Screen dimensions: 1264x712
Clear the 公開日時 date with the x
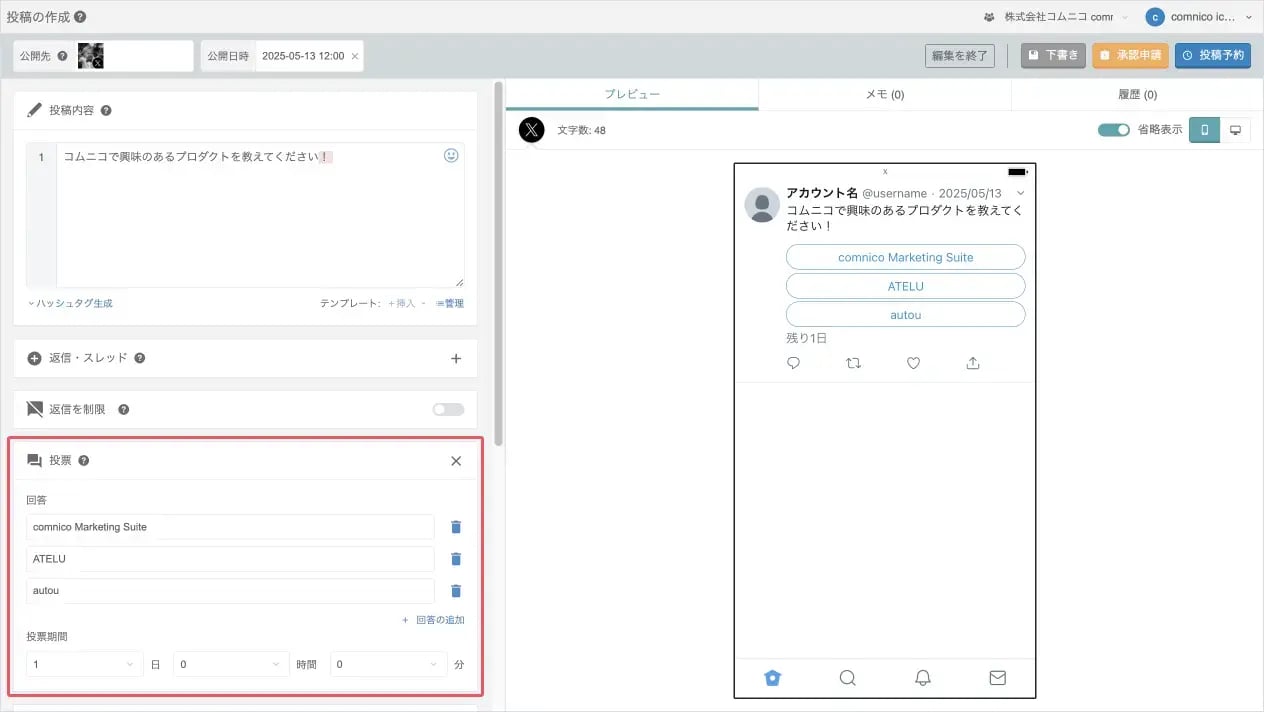[355, 56]
